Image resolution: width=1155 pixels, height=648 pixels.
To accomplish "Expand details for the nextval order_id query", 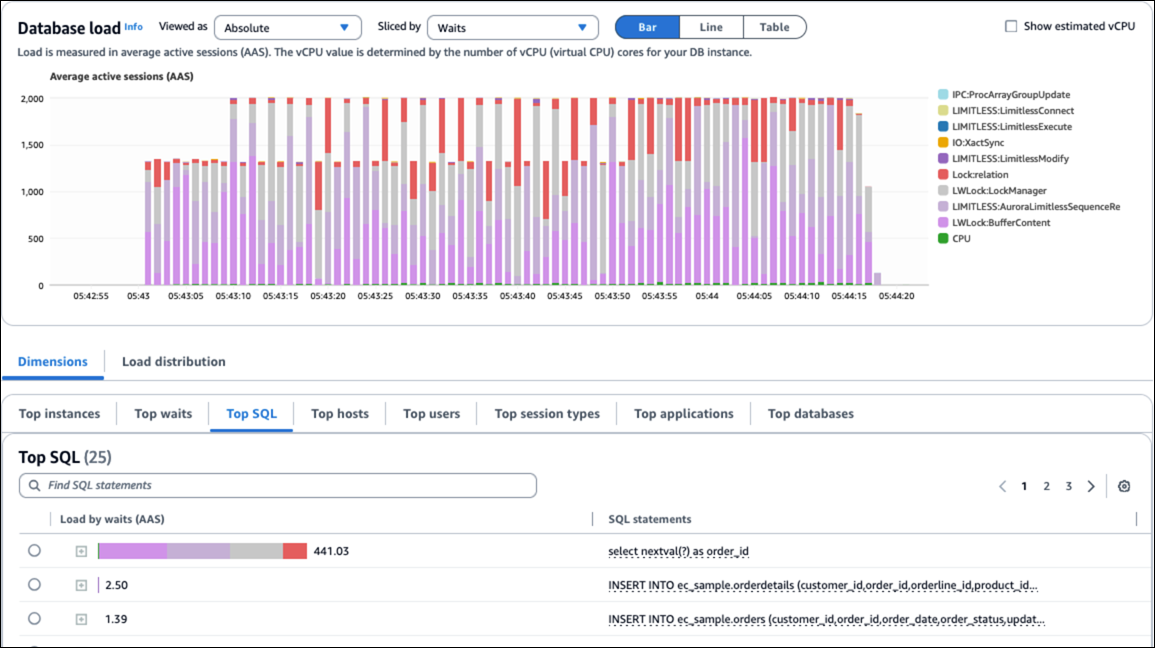I will [80, 550].
